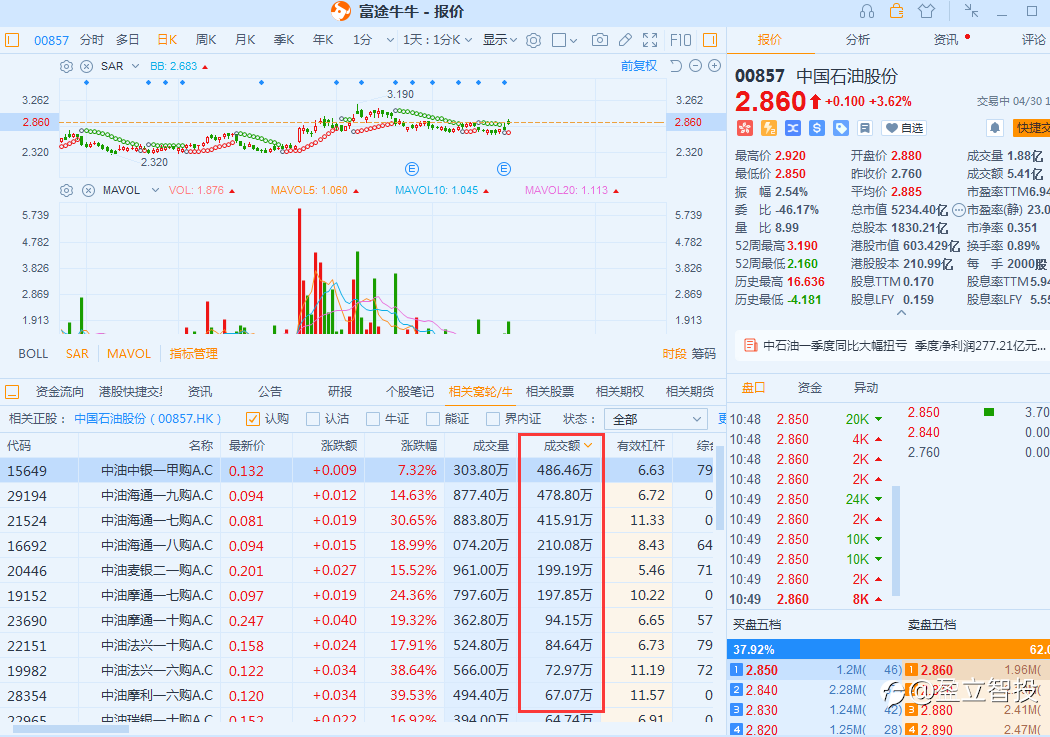Image resolution: width=1050 pixels, height=737 pixels.
Task: Click the Hong Kong flag market icon
Action: pyautogui.click(x=744, y=128)
